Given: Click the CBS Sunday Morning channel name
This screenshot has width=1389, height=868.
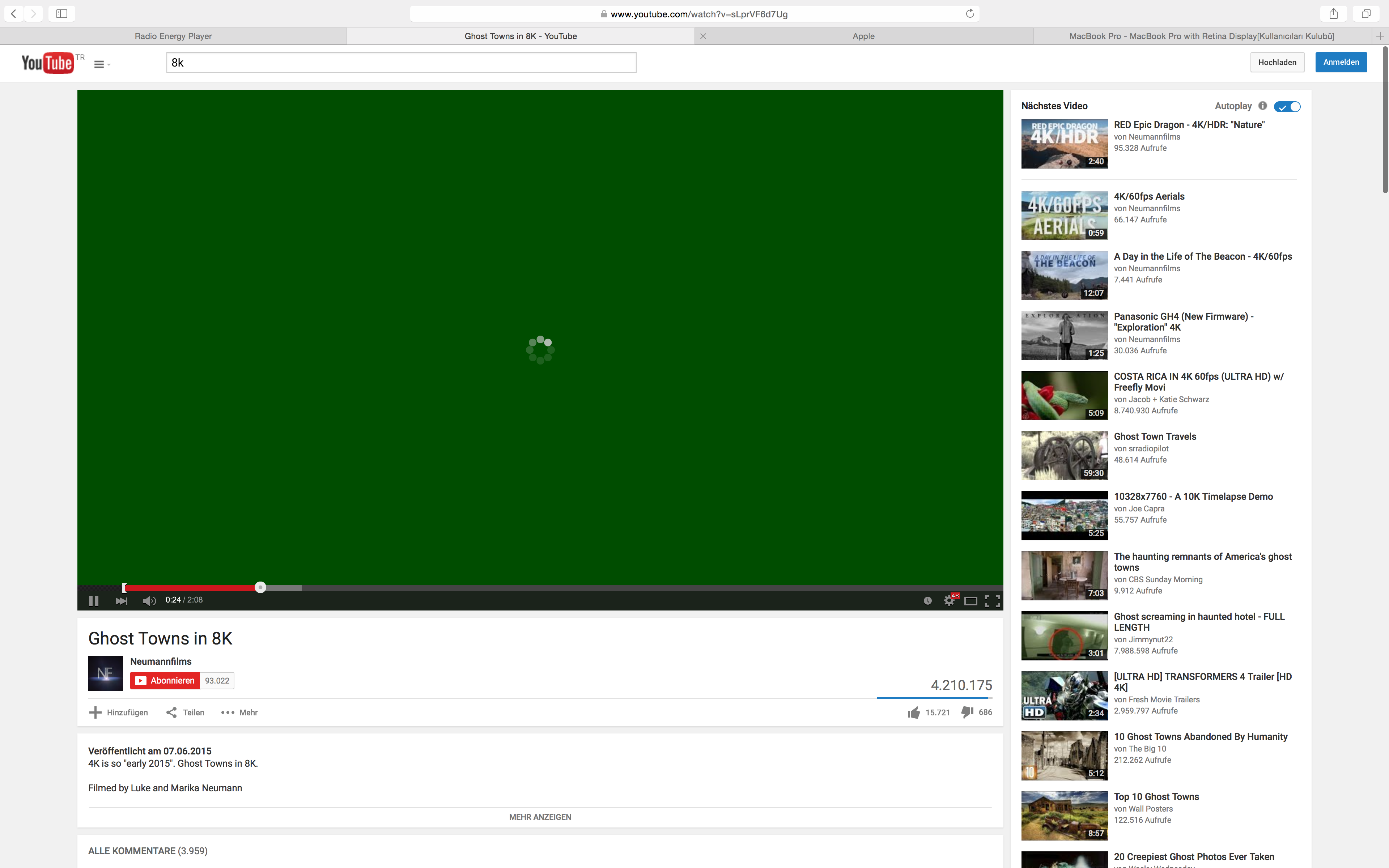Looking at the screenshot, I should click(1166, 580).
